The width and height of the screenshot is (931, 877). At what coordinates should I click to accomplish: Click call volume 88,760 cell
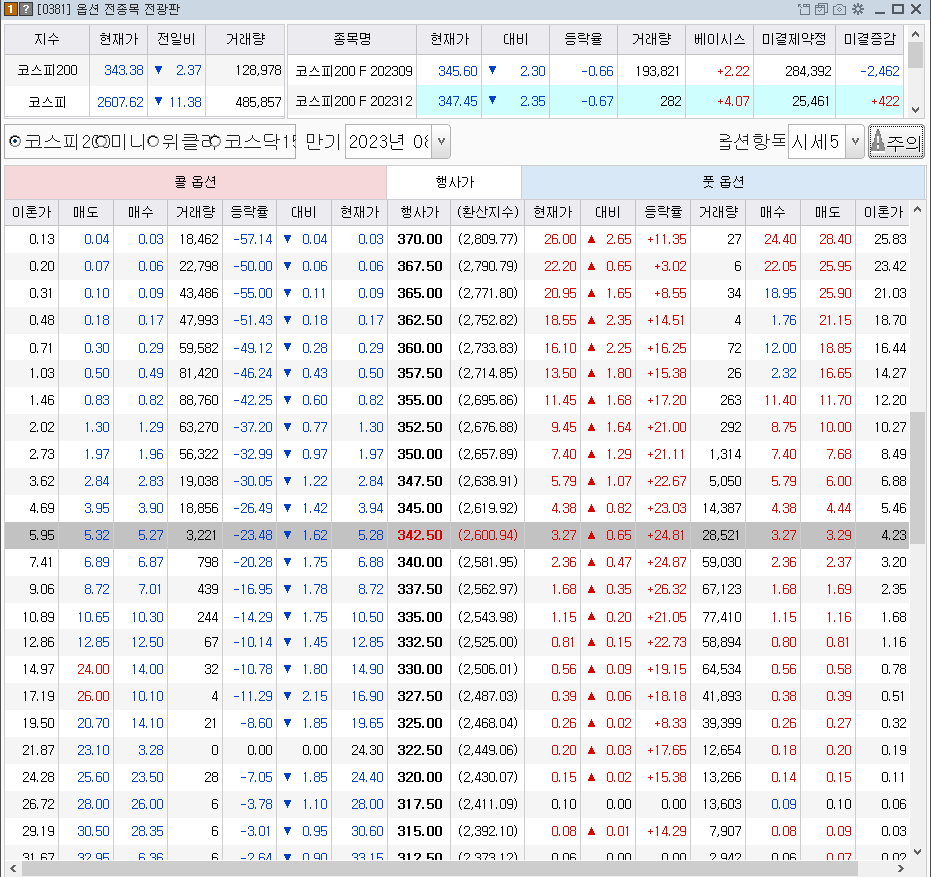pyautogui.click(x=198, y=400)
